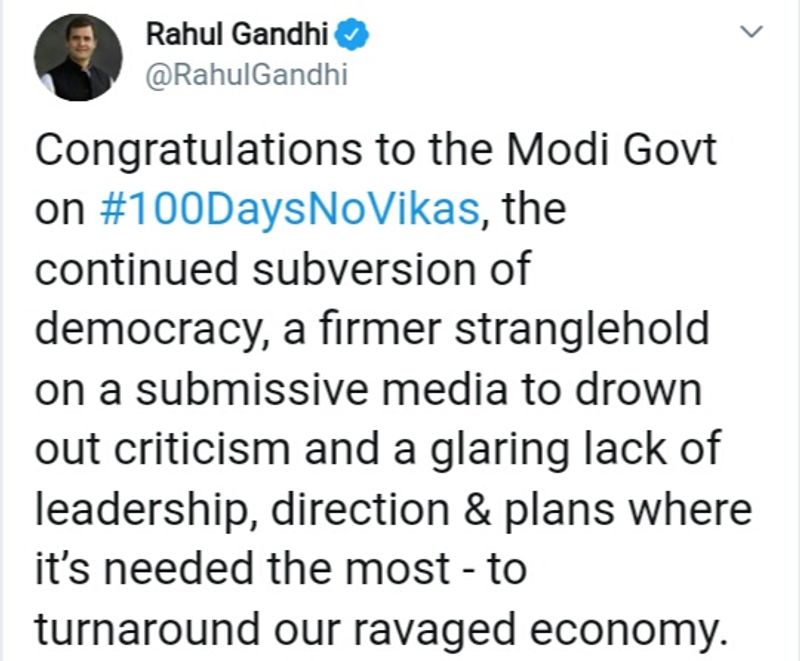Open the @RahulGandhi handle
This screenshot has width=800, height=661.
point(246,76)
